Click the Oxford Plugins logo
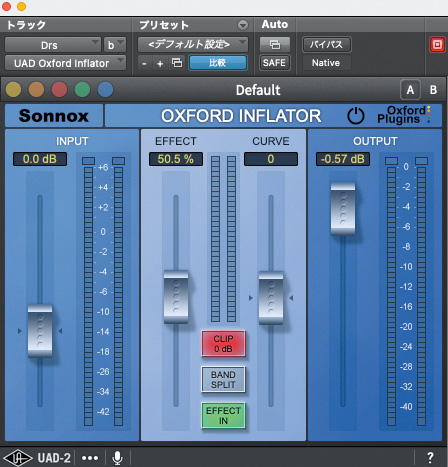 pos(403,115)
